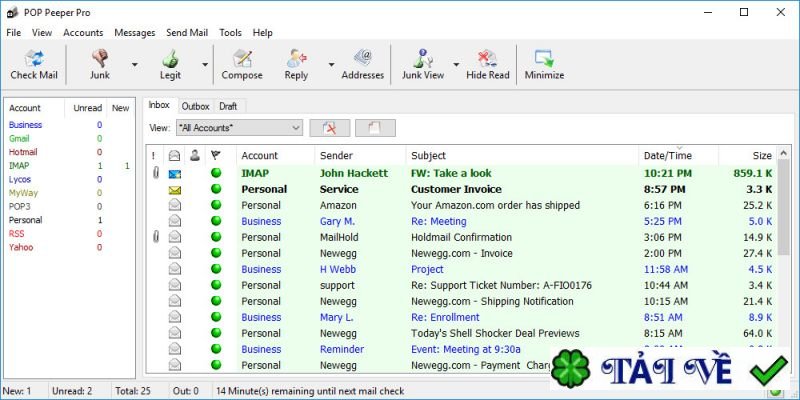800x400 pixels.
Task: Select the Gmail account in account list
Action: pos(19,139)
